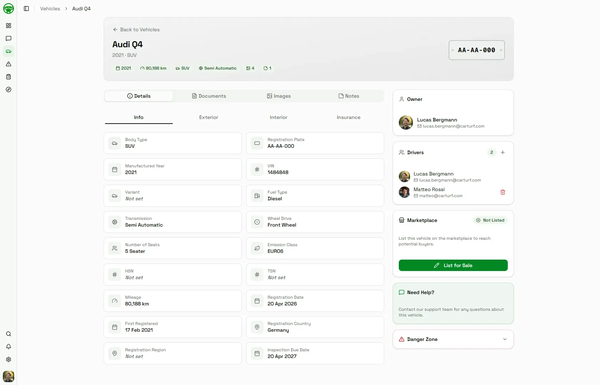The height and width of the screenshot is (385, 600).
Task: Select the Exterior sub-tab
Action: pyautogui.click(x=209, y=117)
